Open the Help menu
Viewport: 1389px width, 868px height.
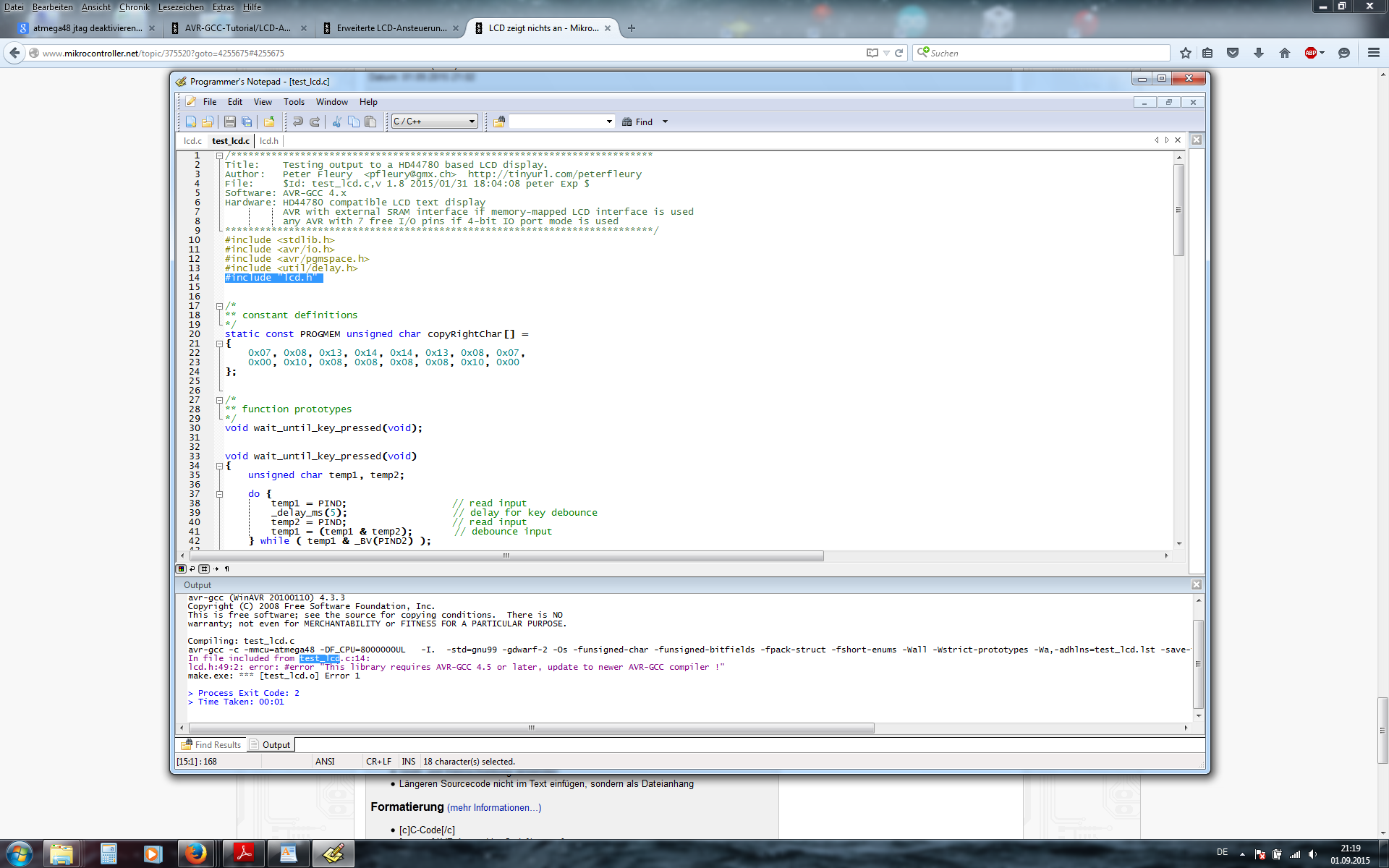[x=368, y=102]
